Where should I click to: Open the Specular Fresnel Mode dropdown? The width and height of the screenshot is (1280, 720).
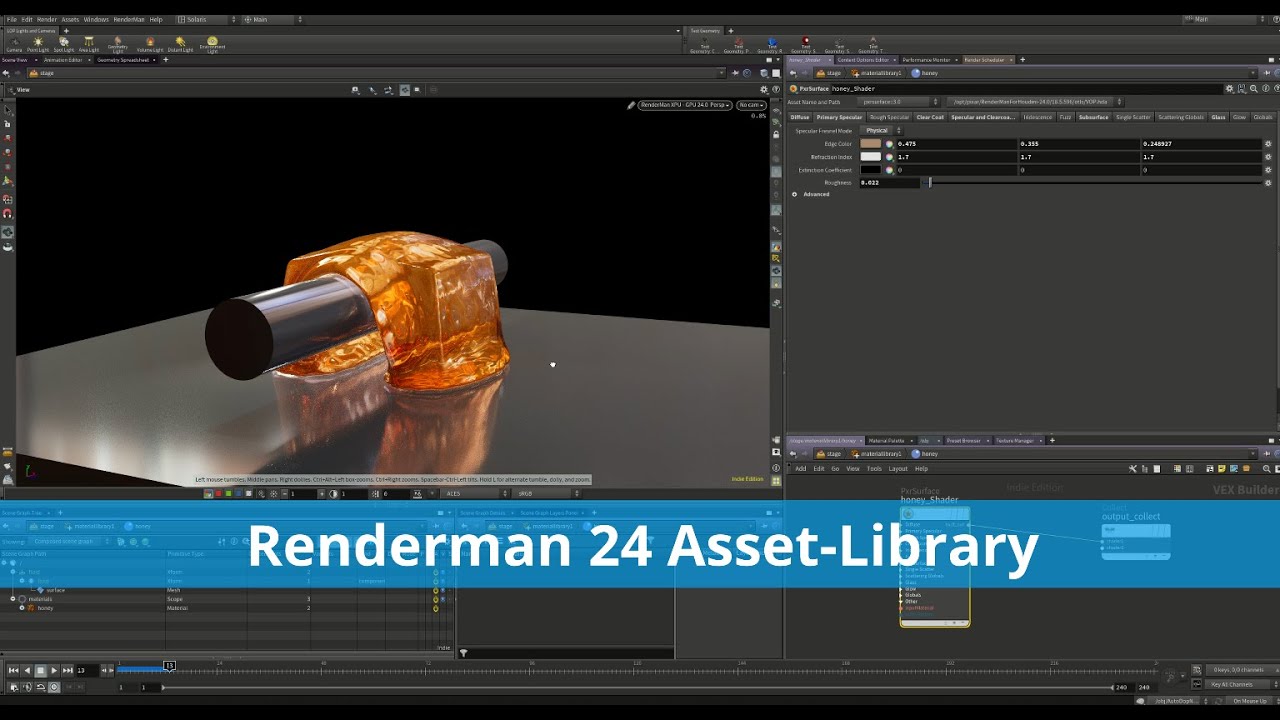[883, 130]
